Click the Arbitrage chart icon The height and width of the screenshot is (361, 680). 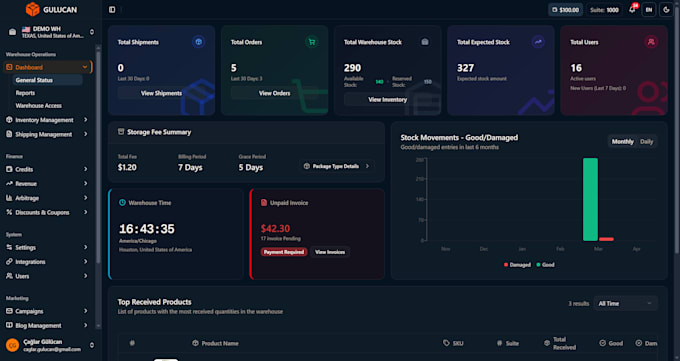click(9, 198)
